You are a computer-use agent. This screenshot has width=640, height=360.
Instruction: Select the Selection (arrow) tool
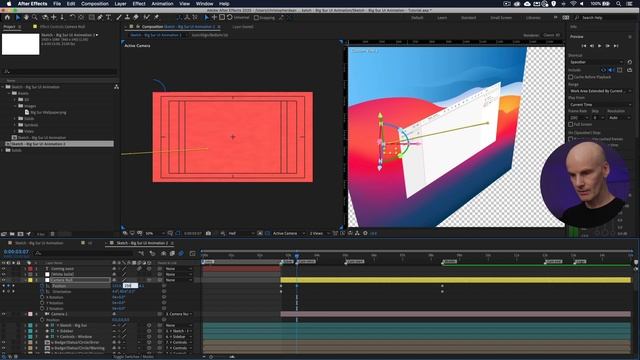(18, 18)
